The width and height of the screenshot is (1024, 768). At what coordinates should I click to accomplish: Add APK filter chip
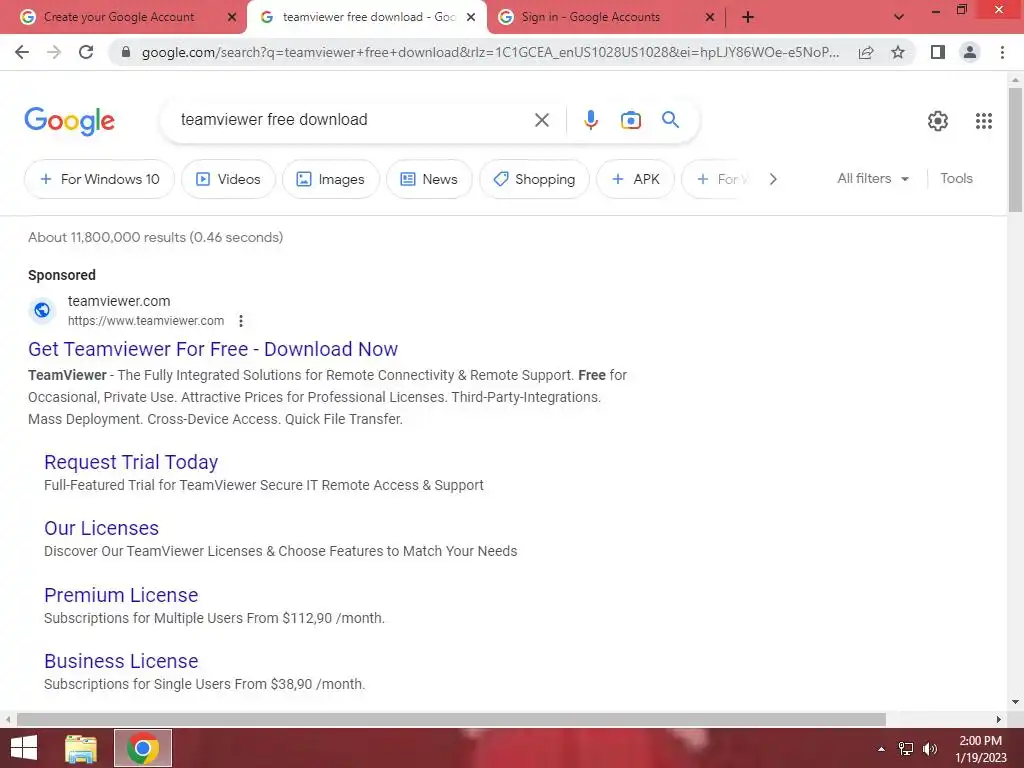point(635,179)
